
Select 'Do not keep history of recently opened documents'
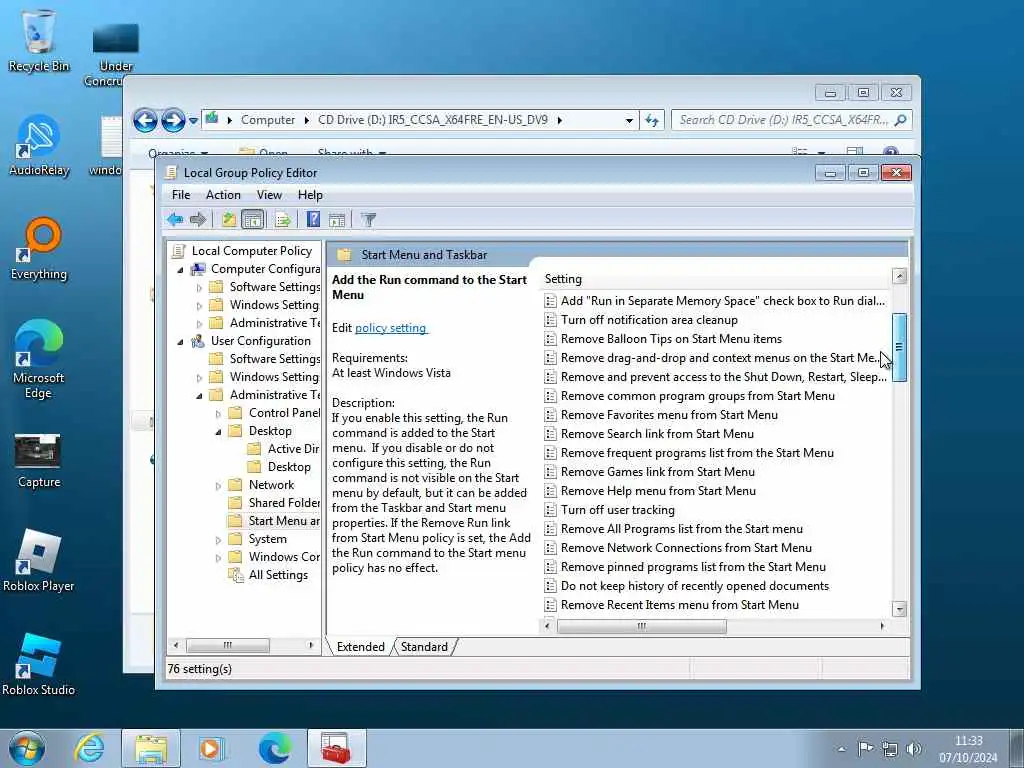click(x=695, y=586)
